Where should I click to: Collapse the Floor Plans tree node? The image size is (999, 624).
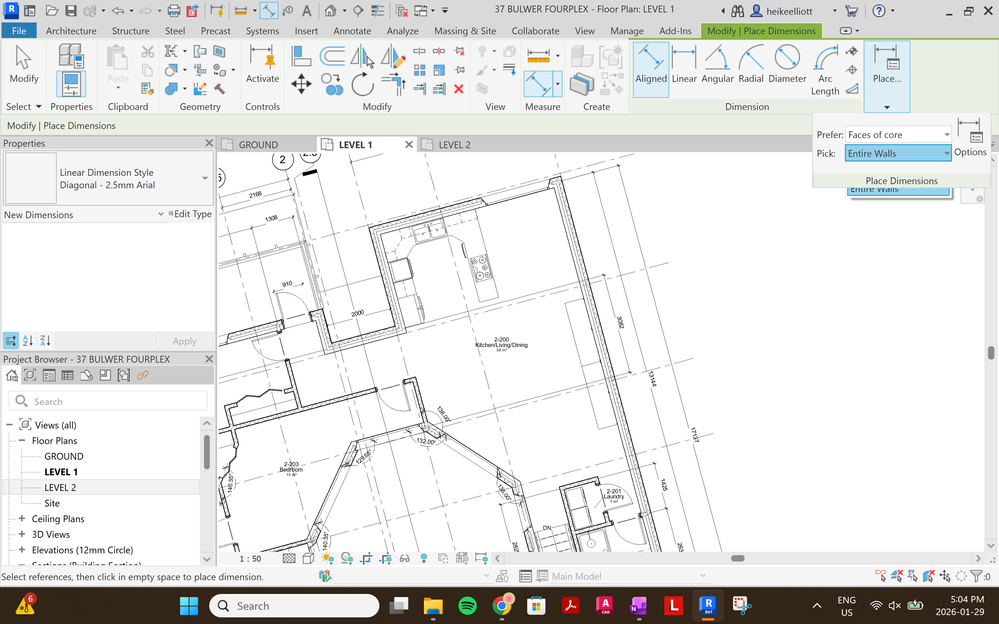(22, 440)
